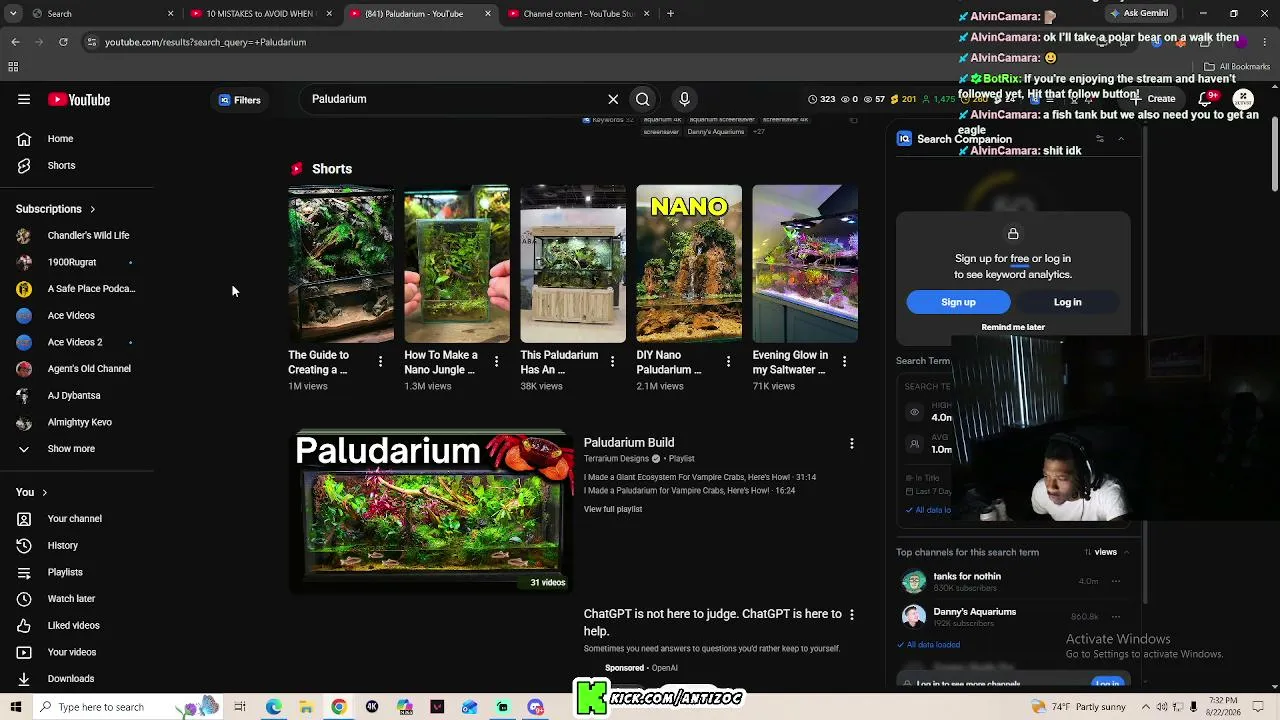The width and height of the screenshot is (1280, 720).
Task: Clear the Paludarium search text
Action: [613, 99]
